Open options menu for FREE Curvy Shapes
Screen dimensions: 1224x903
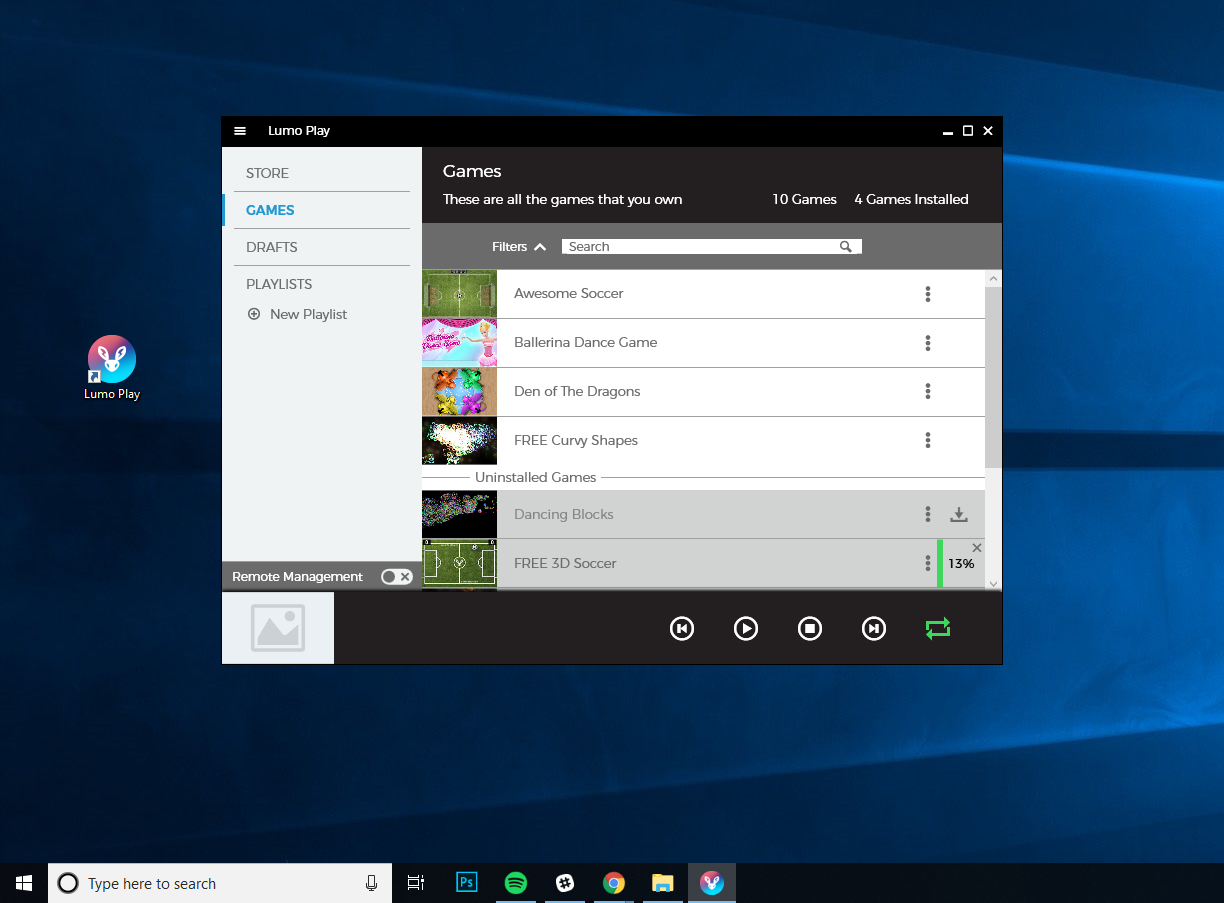928,441
